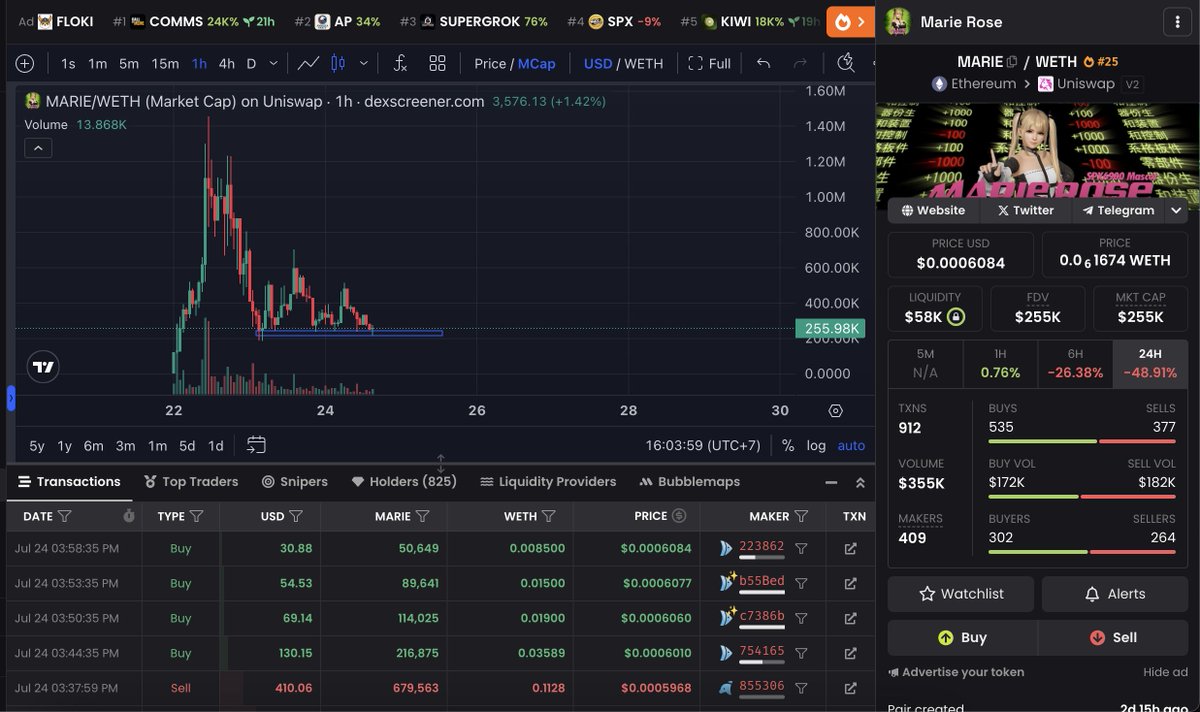Image resolution: width=1200 pixels, height=712 pixels.
Task: Undo the last chart action
Action: pyautogui.click(x=764, y=63)
